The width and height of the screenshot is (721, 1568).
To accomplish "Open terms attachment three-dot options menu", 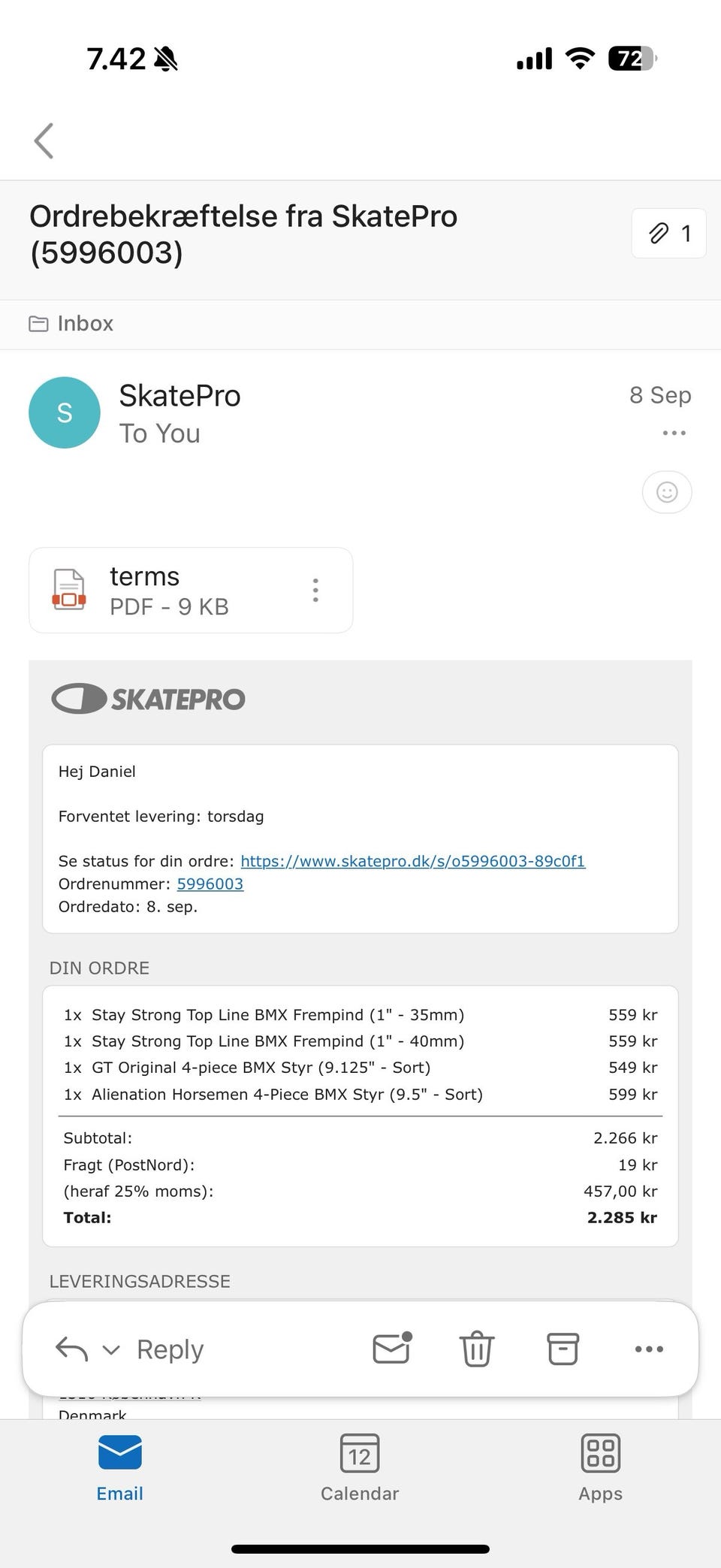I will click(315, 591).
